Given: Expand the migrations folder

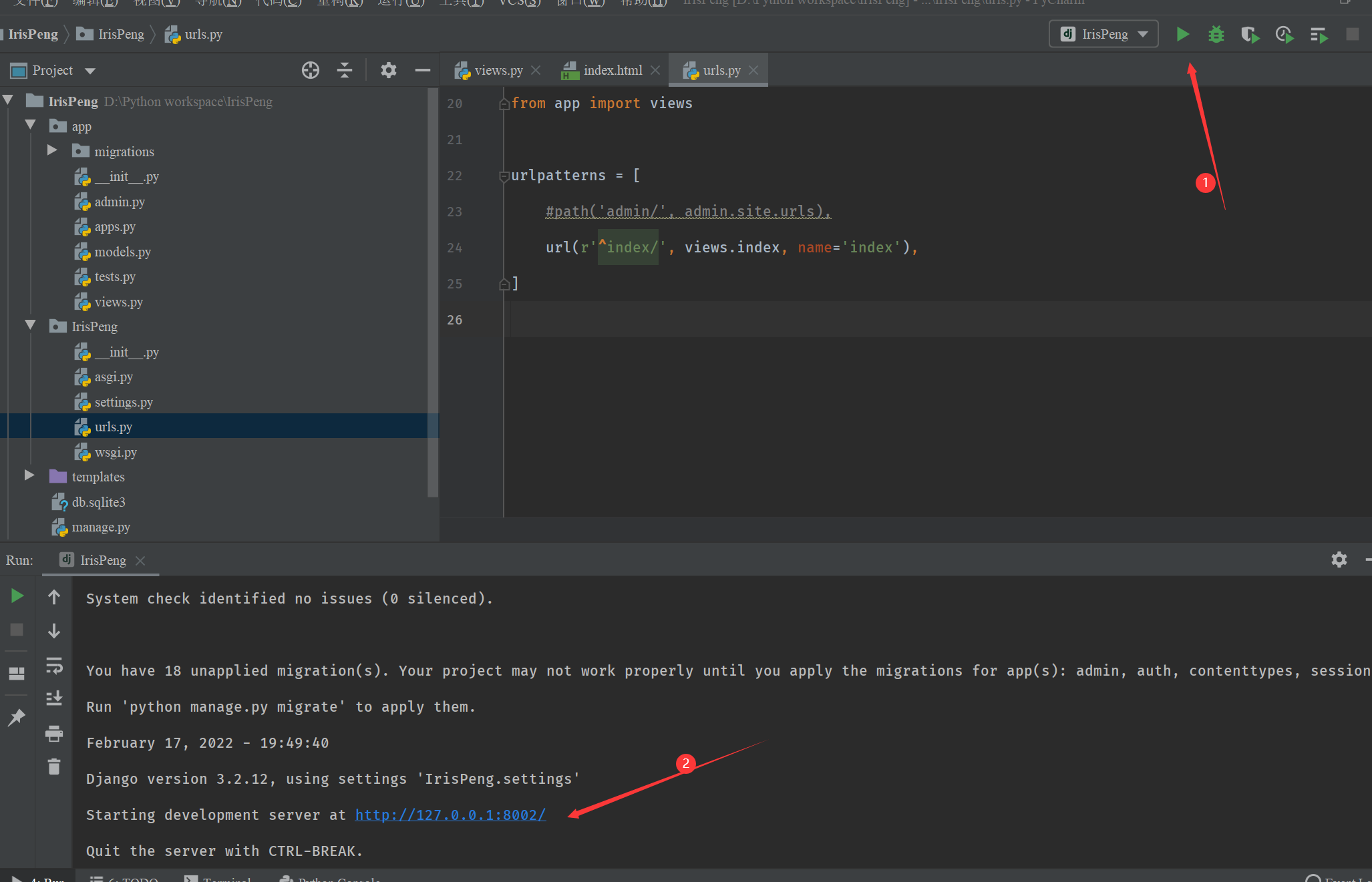Looking at the screenshot, I should tap(52, 151).
